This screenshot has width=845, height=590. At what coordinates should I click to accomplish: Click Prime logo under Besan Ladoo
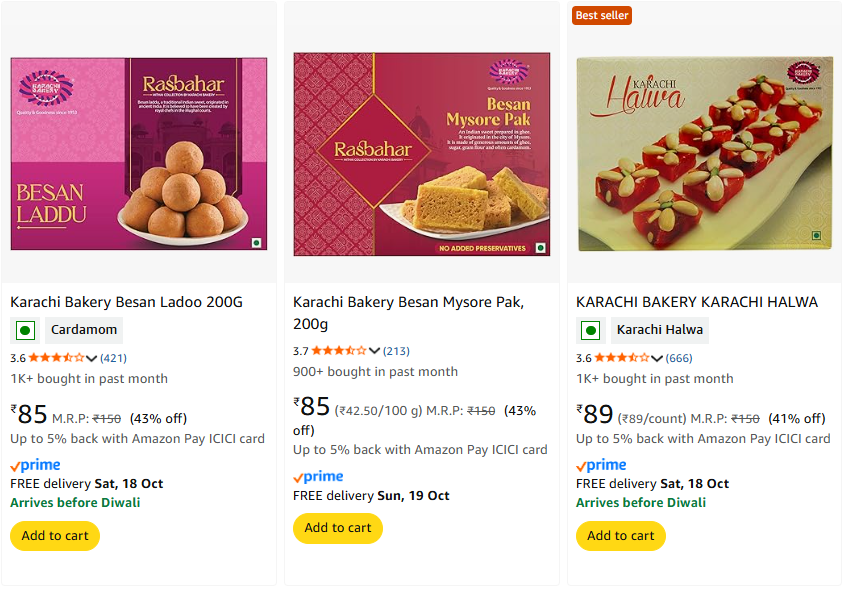click(35, 466)
